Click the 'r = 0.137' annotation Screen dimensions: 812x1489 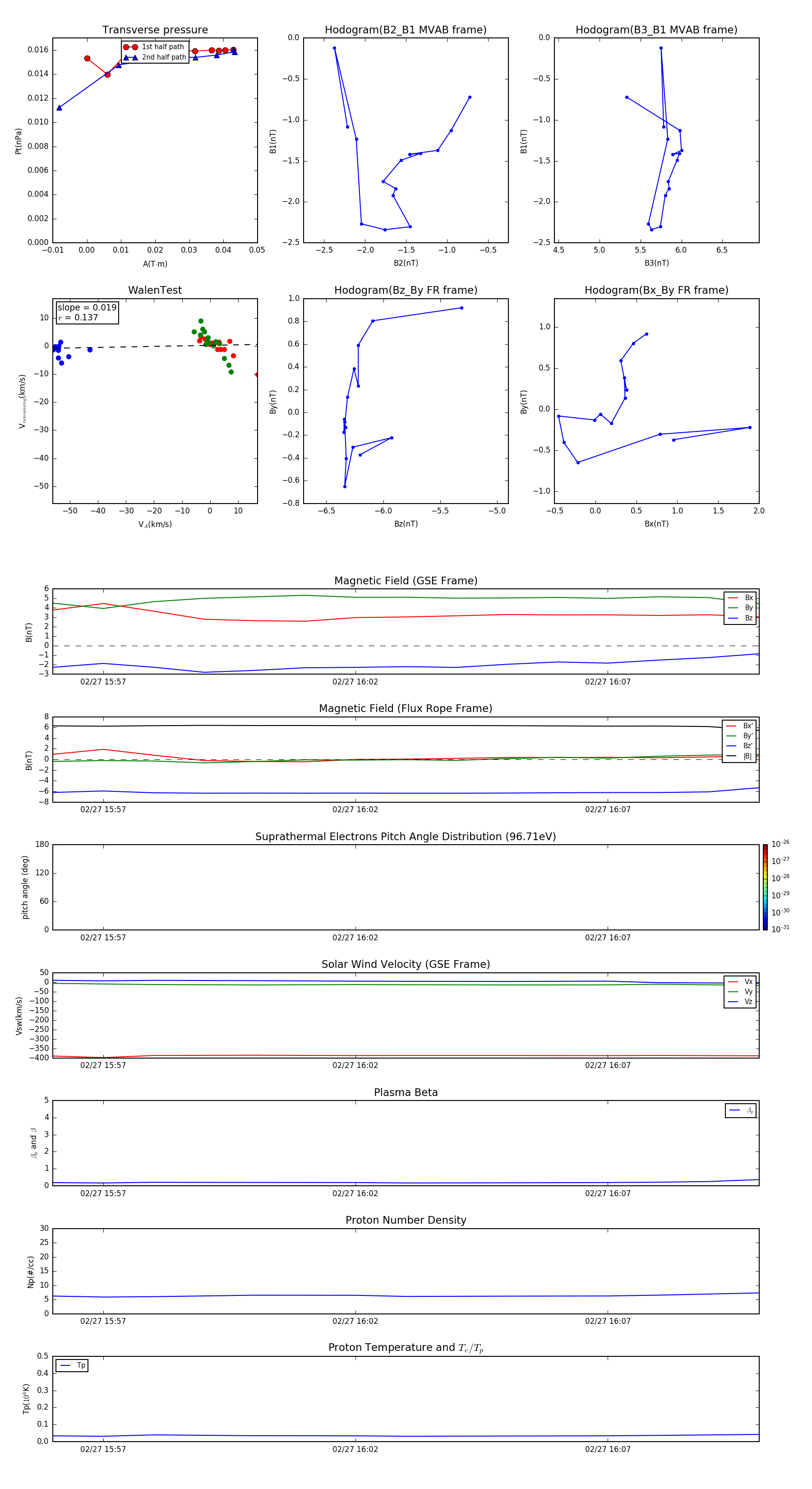pos(78,317)
